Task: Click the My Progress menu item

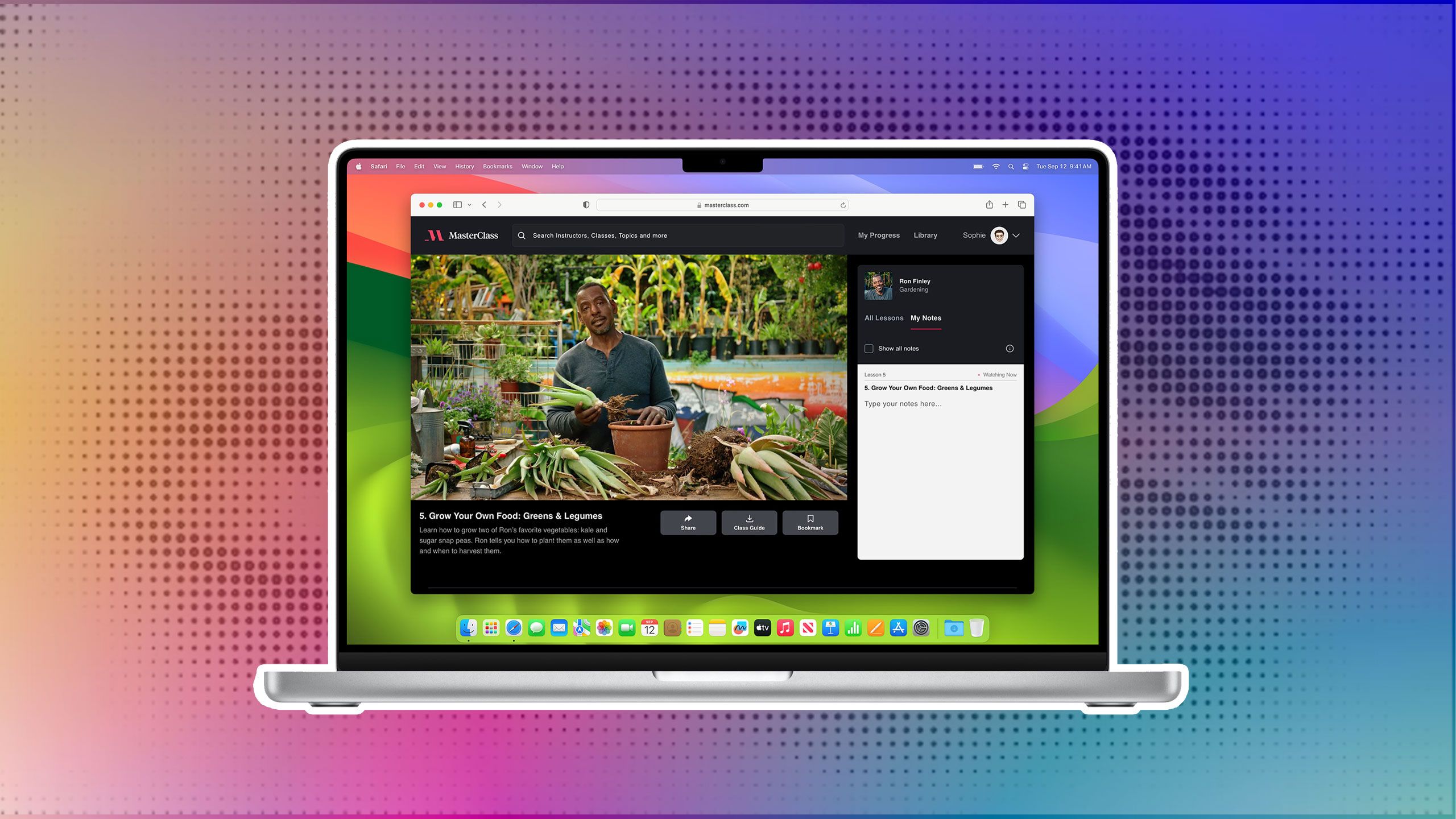Action: (x=878, y=235)
